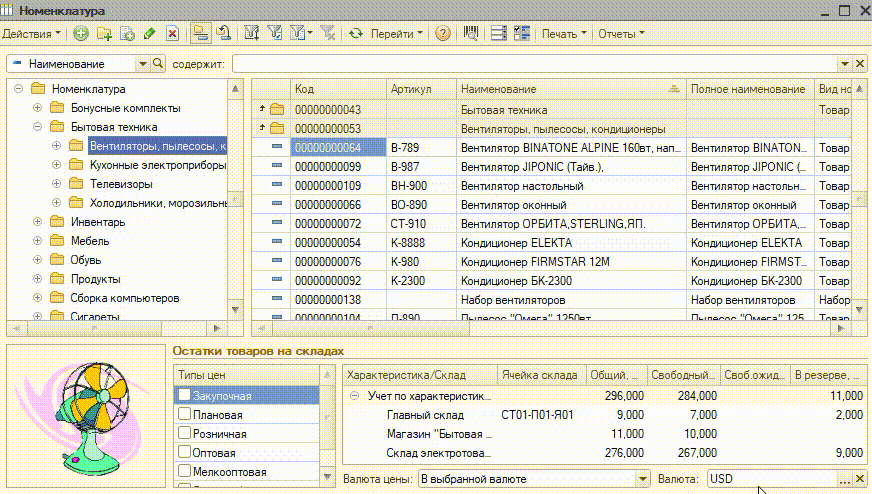Image resolution: width=872 pixels, height=494 pixels.
Task: Open Help with the question mark icon
Action: pos(442,33)
